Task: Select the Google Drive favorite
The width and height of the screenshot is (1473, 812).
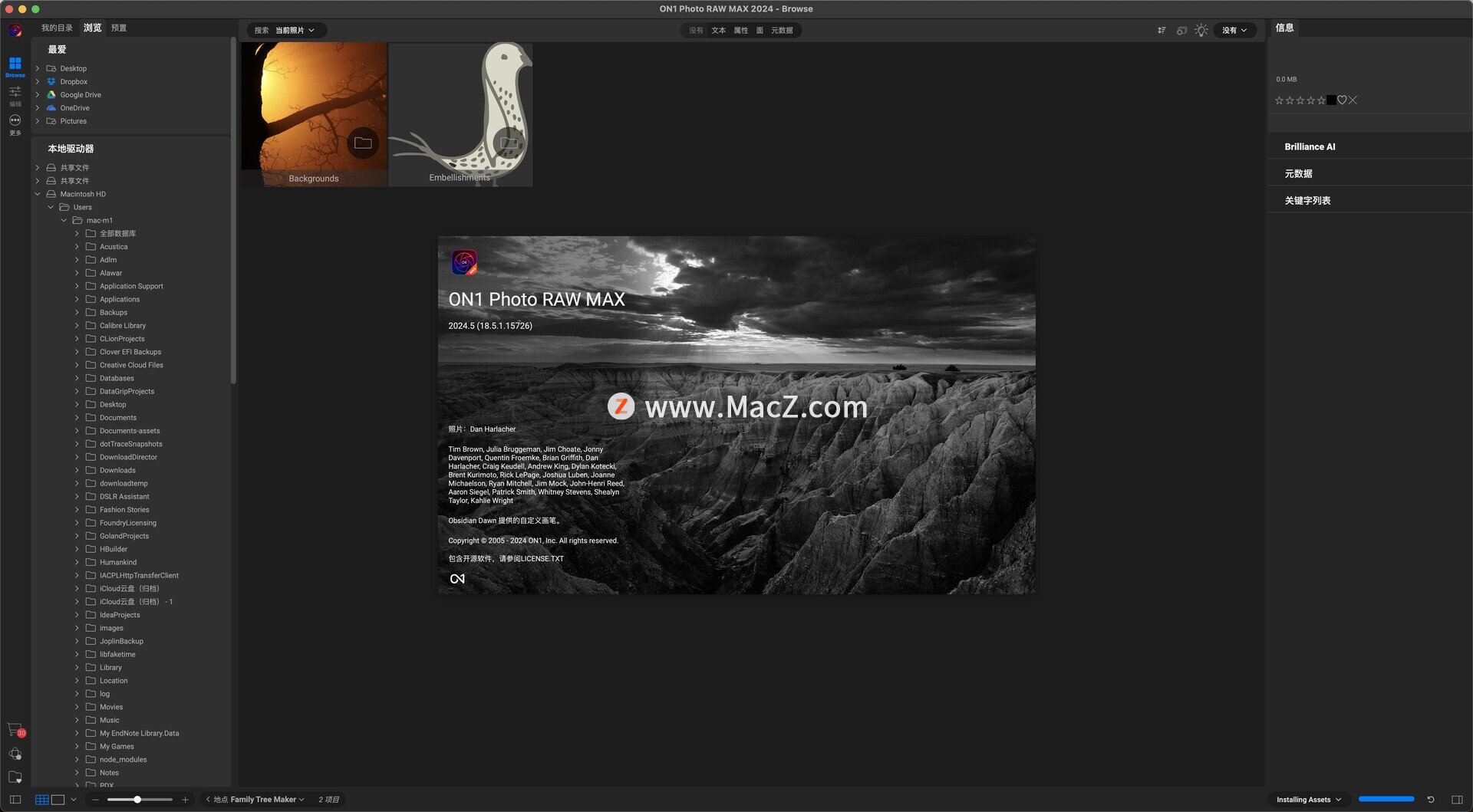Action: (x=81, y=94)
